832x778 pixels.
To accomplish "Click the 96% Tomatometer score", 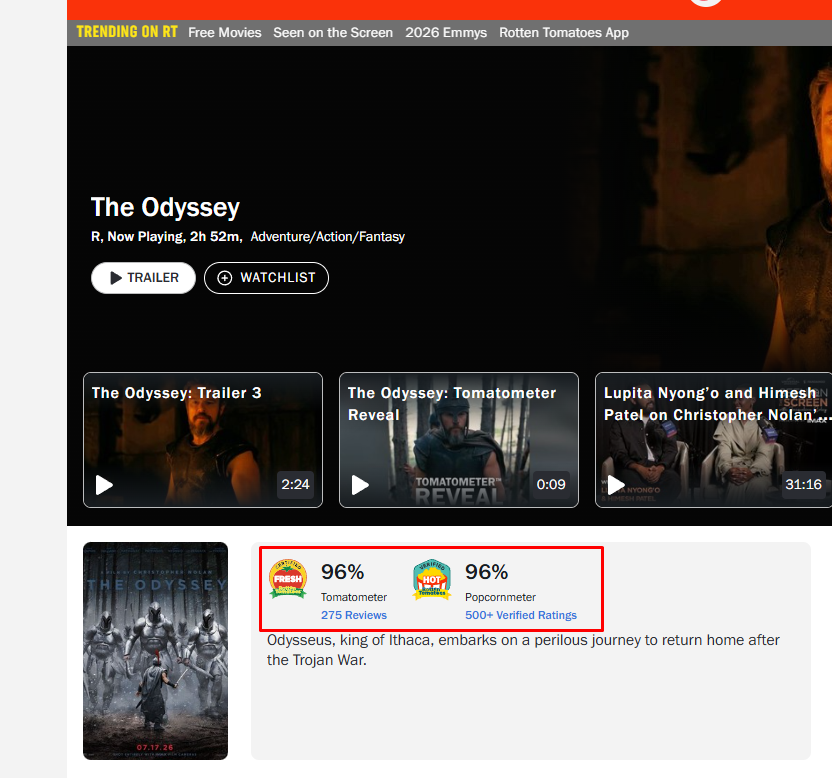I will pos(343,572).
